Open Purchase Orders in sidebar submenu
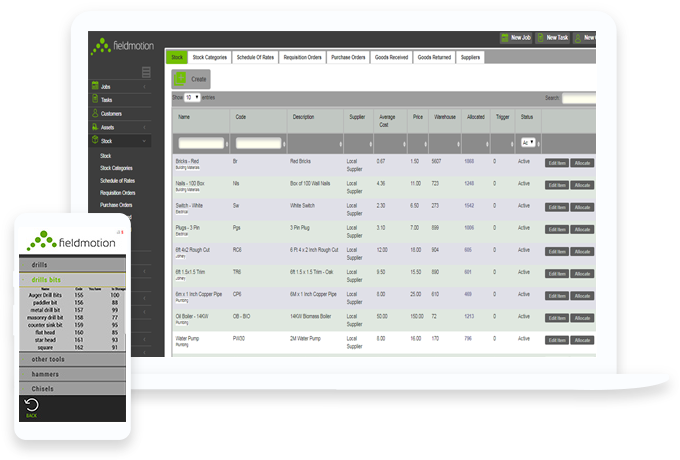The width and height of the screenshot is (680, 460). [x=116, y=205]
